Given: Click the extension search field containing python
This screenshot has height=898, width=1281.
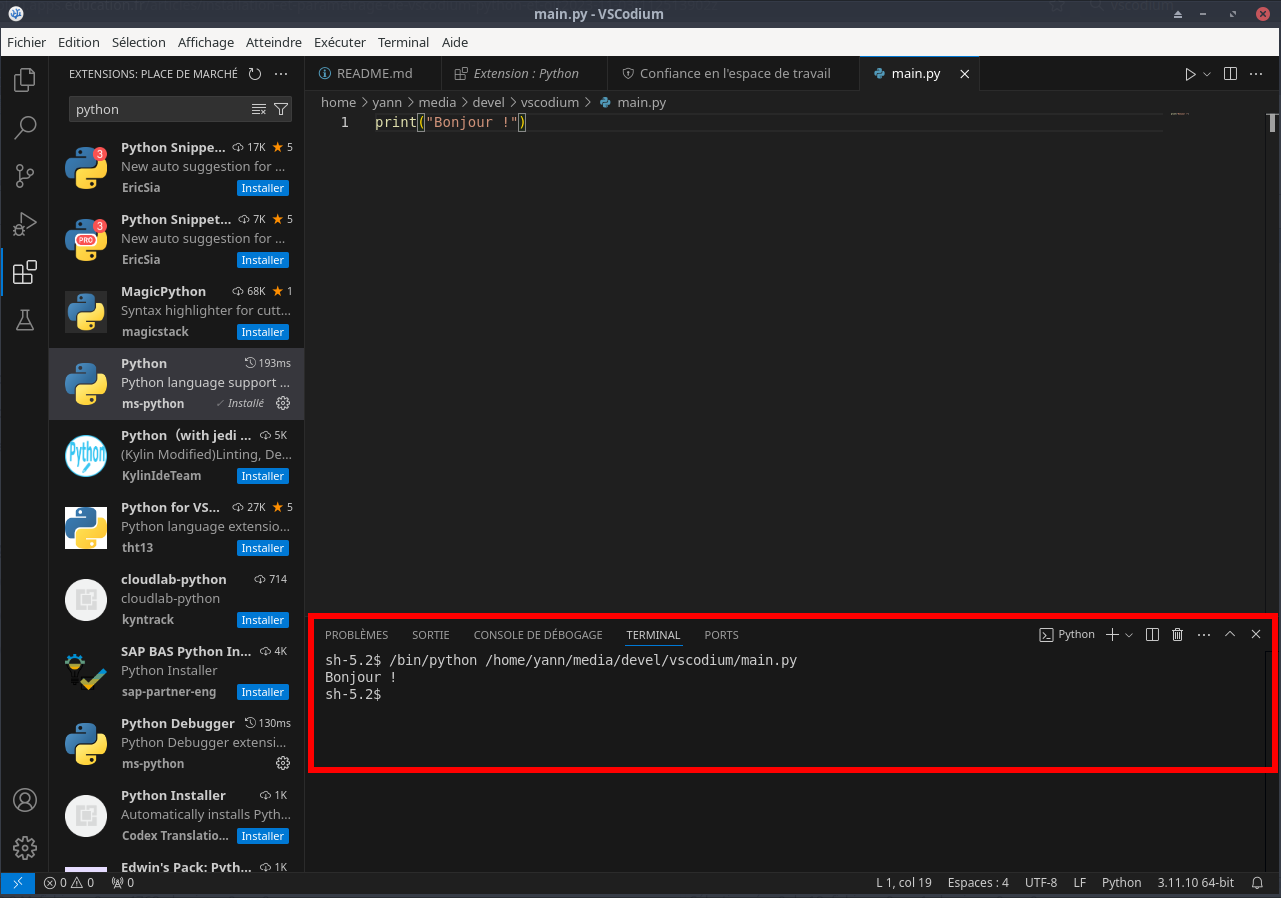Looking at the screenshot, I should [158, 110].
